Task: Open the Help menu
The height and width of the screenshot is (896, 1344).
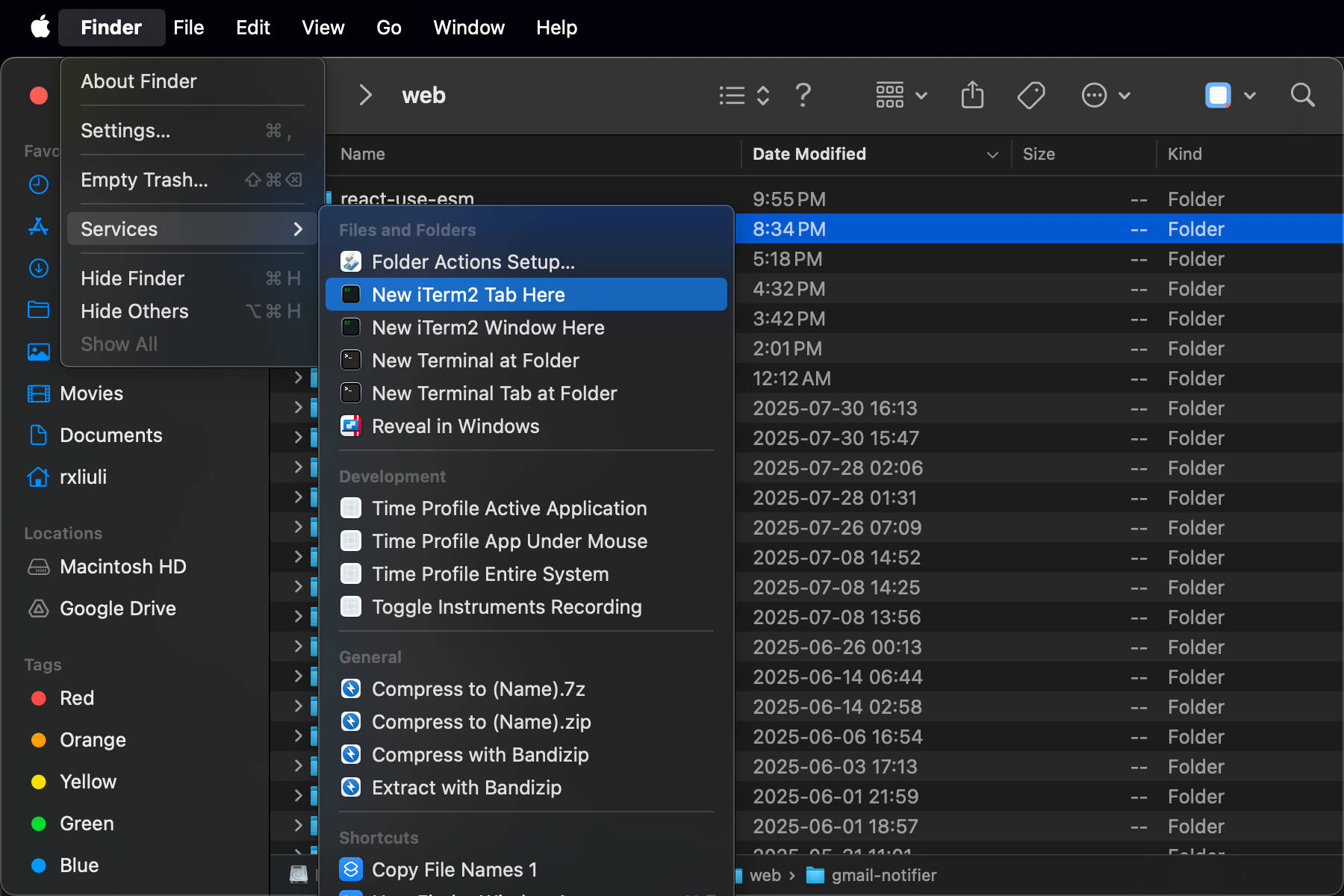Action: [556, 28]
